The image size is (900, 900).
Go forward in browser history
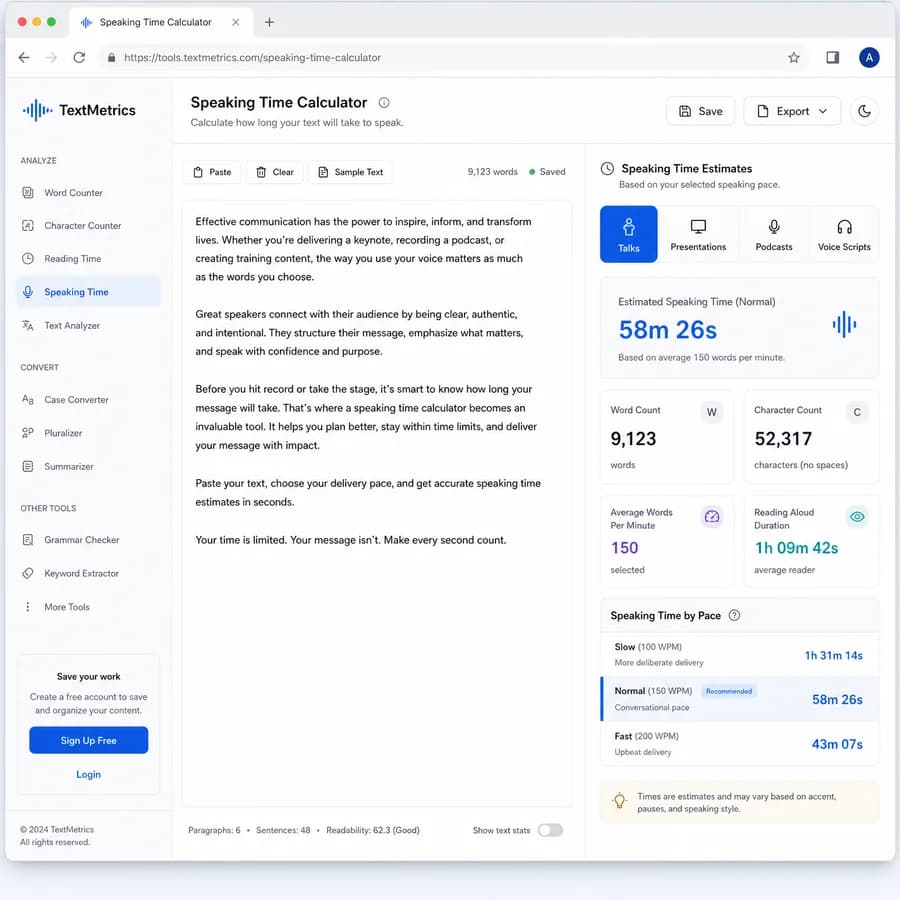click(x=51, y=57)
